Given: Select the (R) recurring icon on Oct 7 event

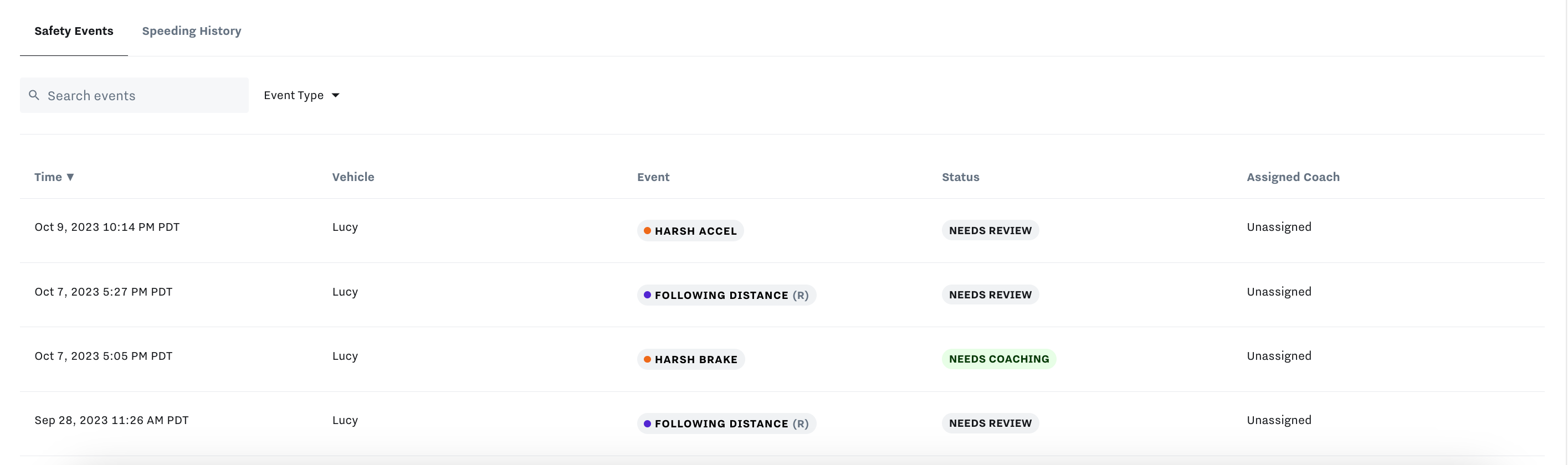Looking at the screenshot, I should tap(802, 296).
